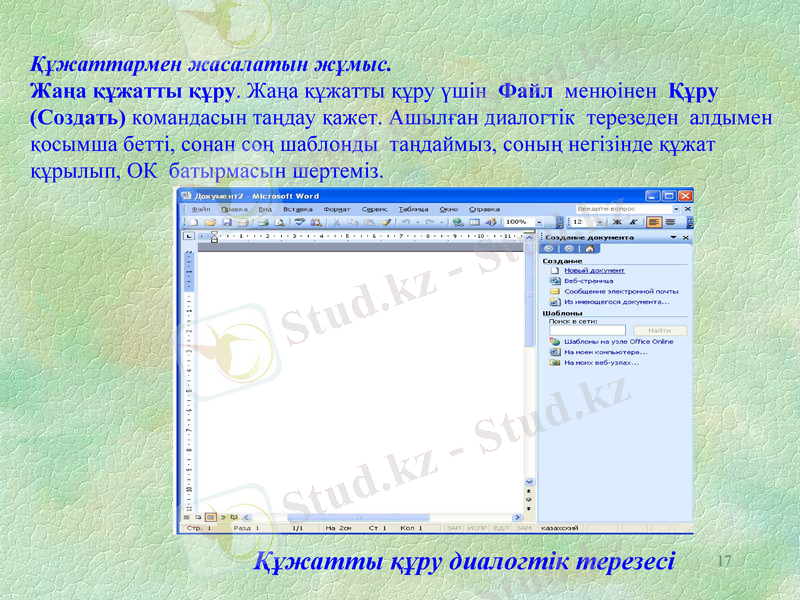Viewport: 800px width, 600px height.
Task: Toggle Bold formatting on the Formatting toolbar
Action: pyautogui.click(x=617, y=221)
